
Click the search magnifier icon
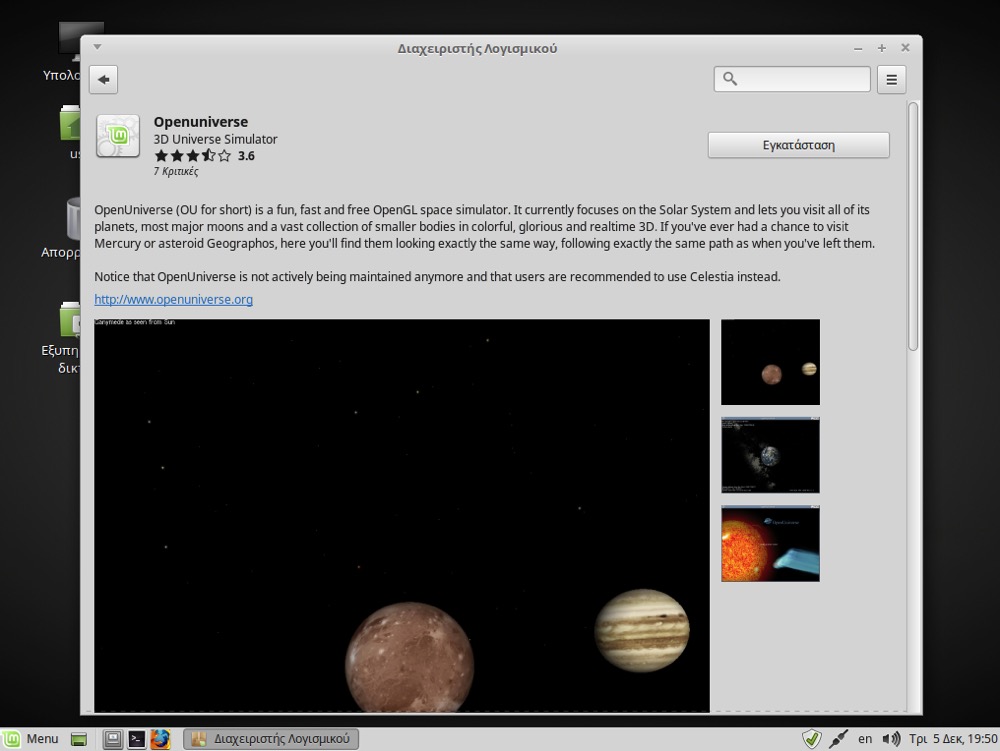pos(730,79)
